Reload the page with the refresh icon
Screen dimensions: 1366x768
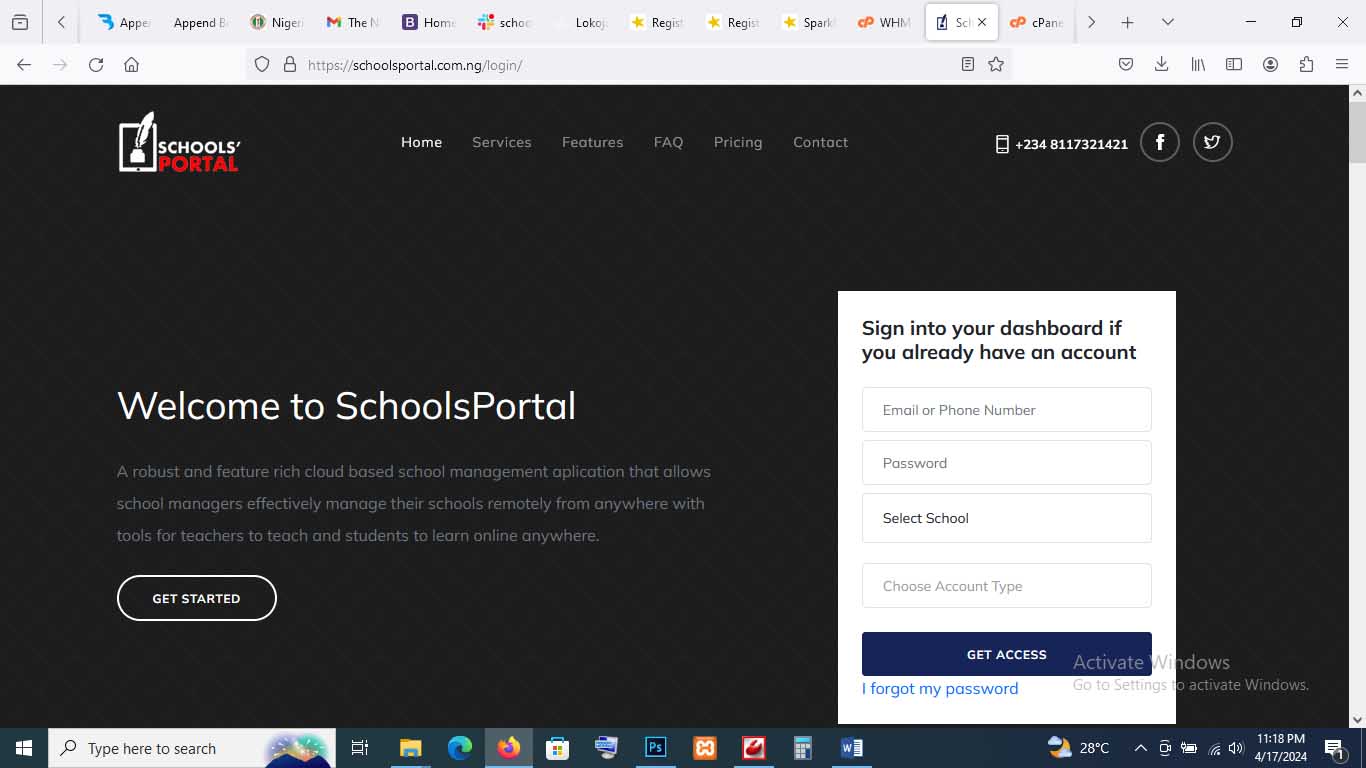pyautogui.click(x=96, y=64)
